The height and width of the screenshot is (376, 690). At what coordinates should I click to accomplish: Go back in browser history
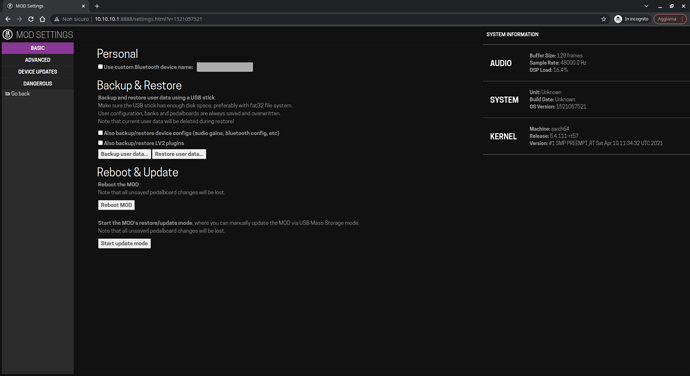point(8,19)
